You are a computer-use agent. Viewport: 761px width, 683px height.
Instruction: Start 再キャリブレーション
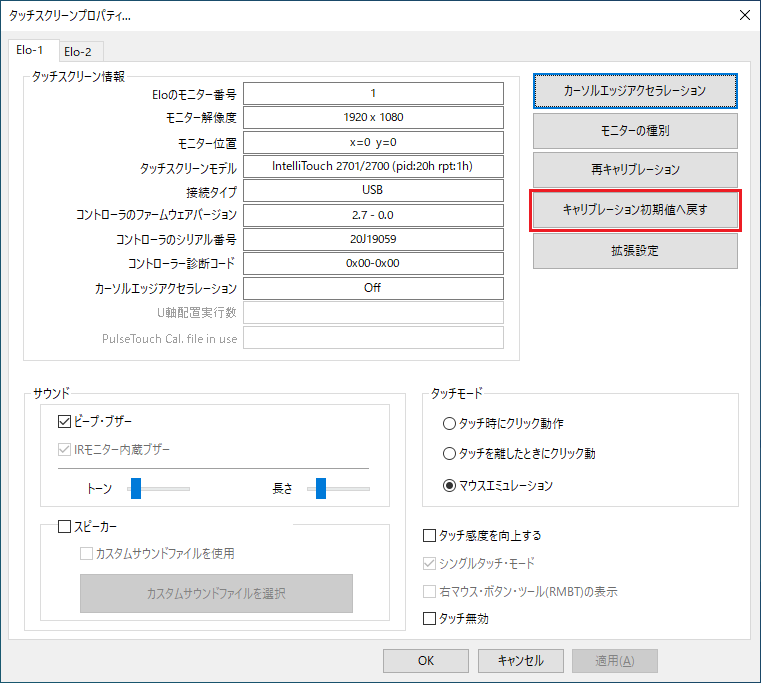[x=635, y=170]
